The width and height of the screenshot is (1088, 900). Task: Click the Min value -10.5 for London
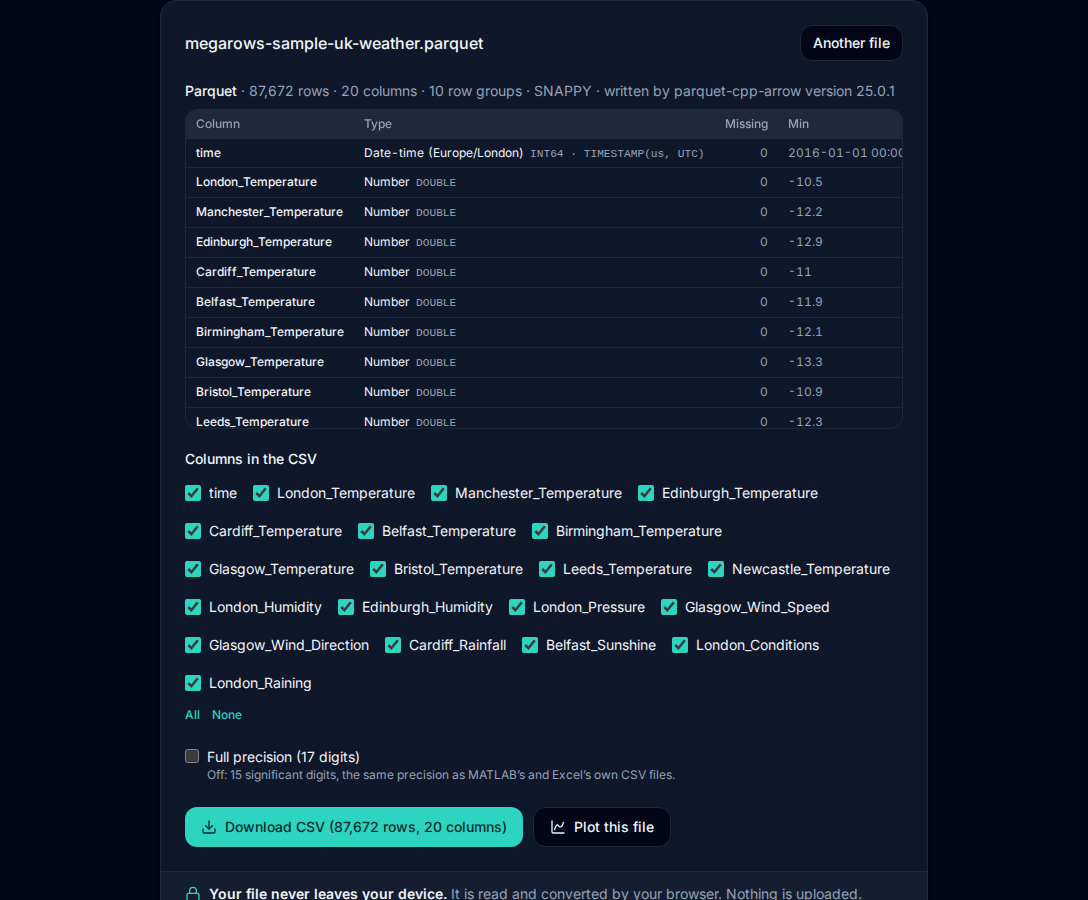[x=806, y=182]
